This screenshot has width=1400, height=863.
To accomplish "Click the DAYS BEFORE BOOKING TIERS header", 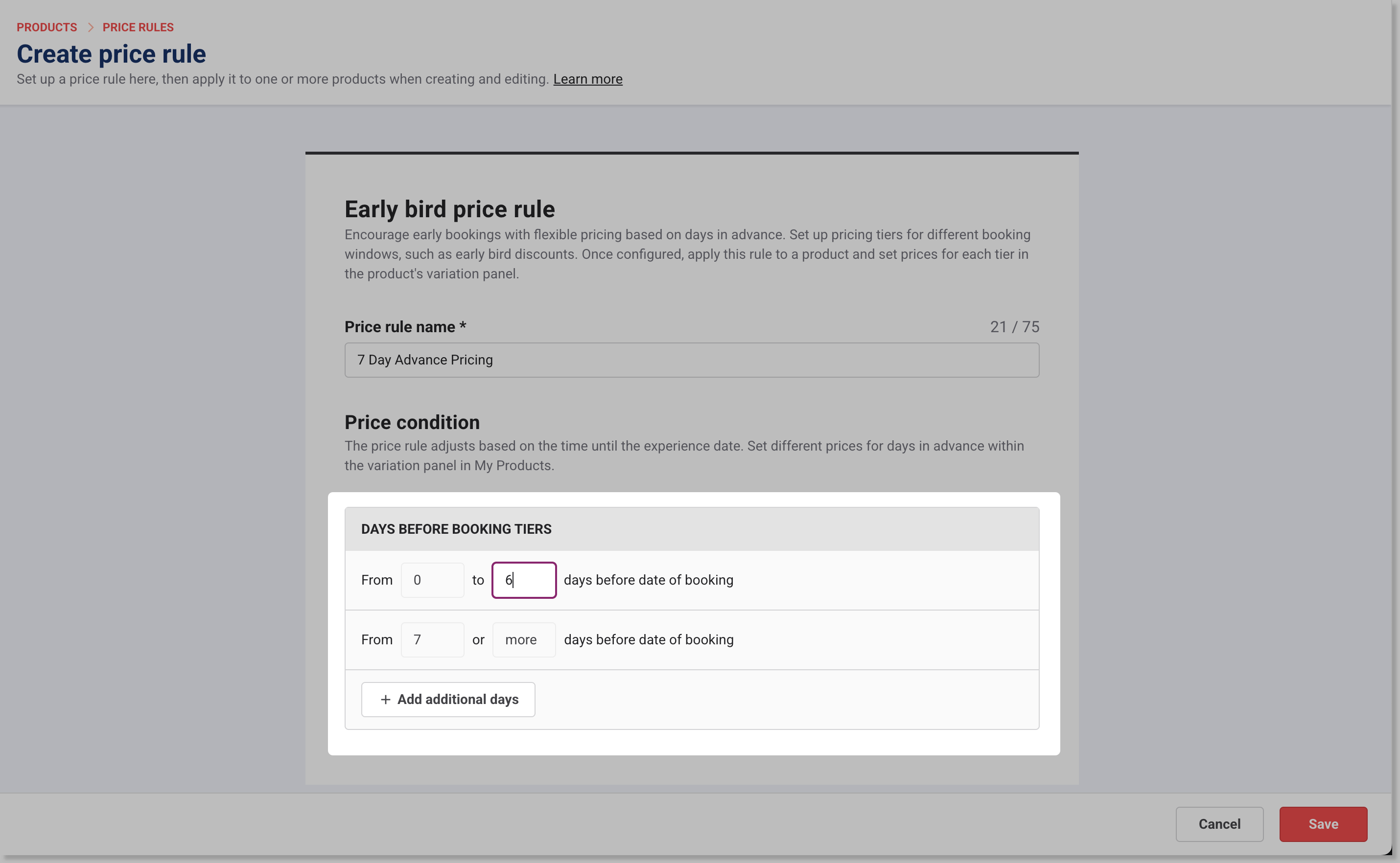I will (x=456, y=529).
